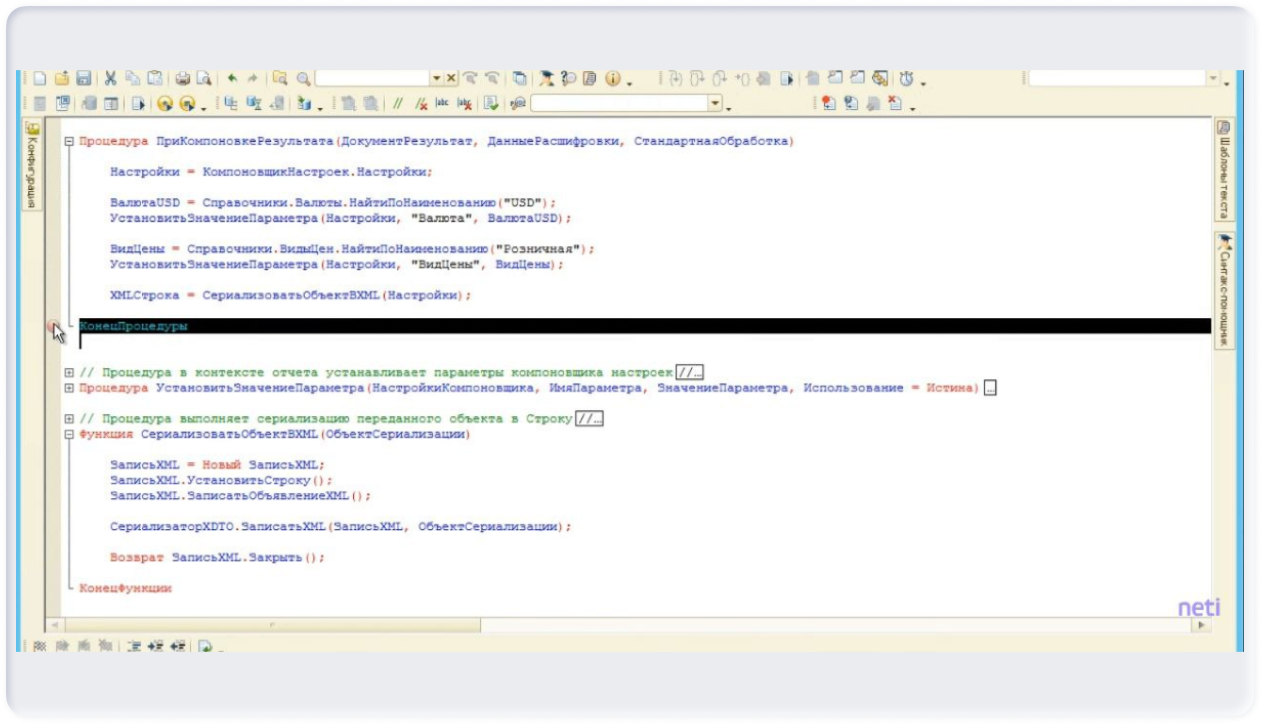Click the toggle breakpoint red dot icon

click(x=827, y=103)
